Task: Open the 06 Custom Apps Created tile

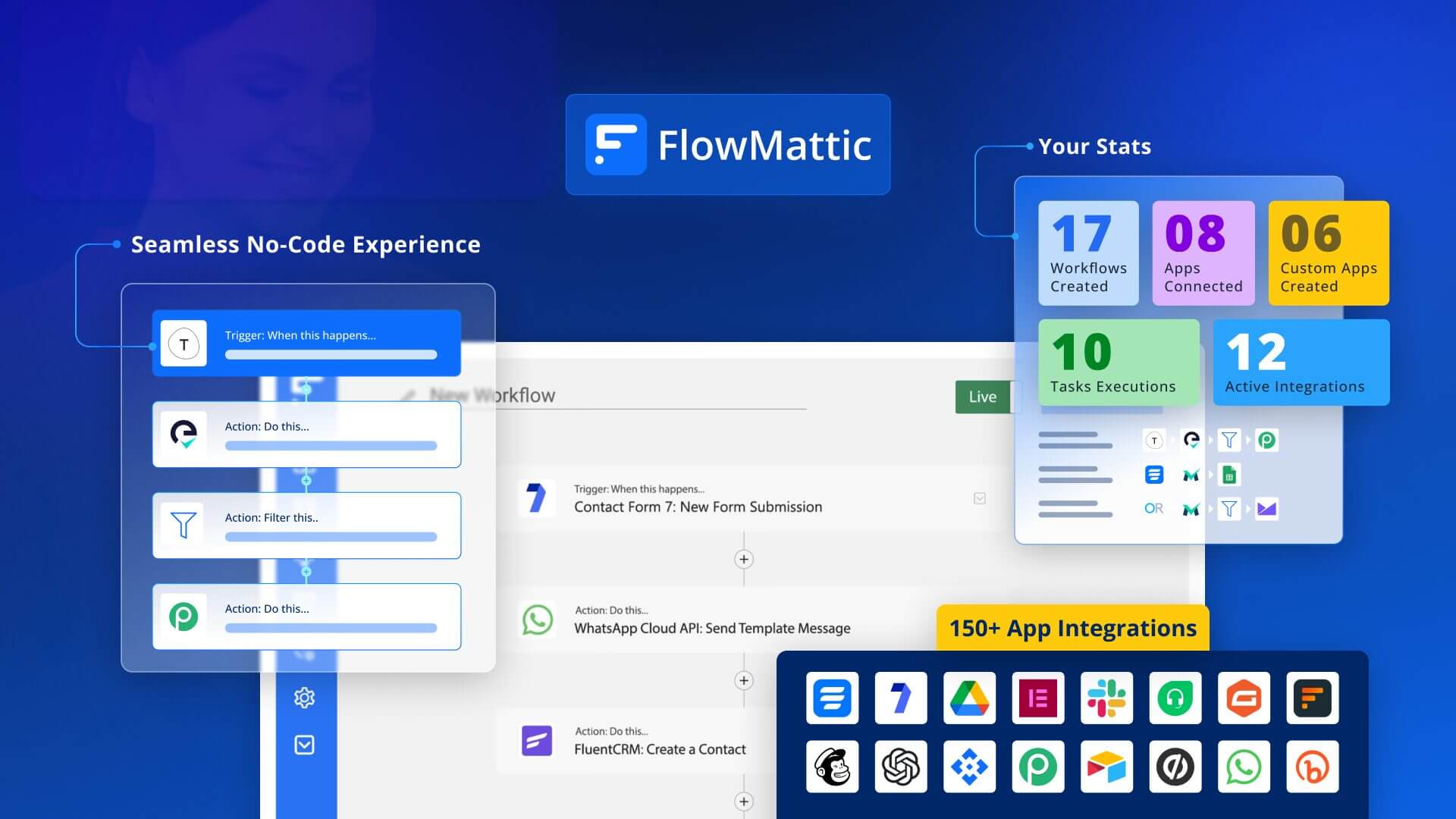Action: coord(1329,253)
